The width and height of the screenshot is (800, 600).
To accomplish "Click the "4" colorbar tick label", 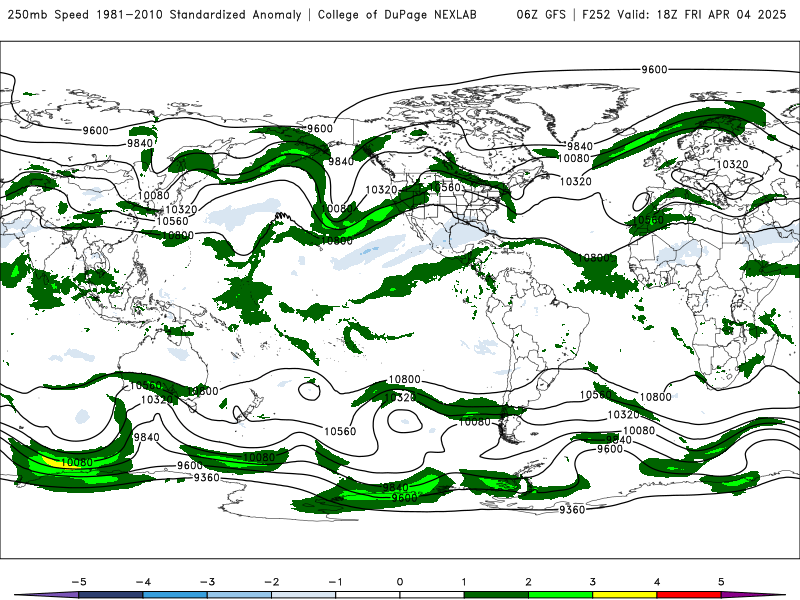I will click(657, 582).
